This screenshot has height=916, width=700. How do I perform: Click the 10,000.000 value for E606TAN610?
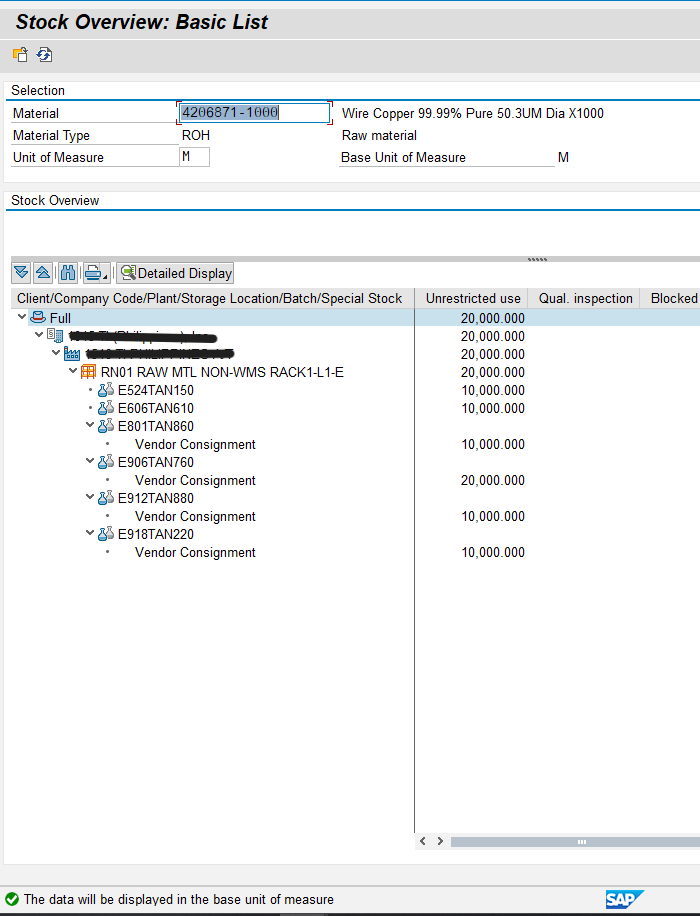click(x=493, y=408)
